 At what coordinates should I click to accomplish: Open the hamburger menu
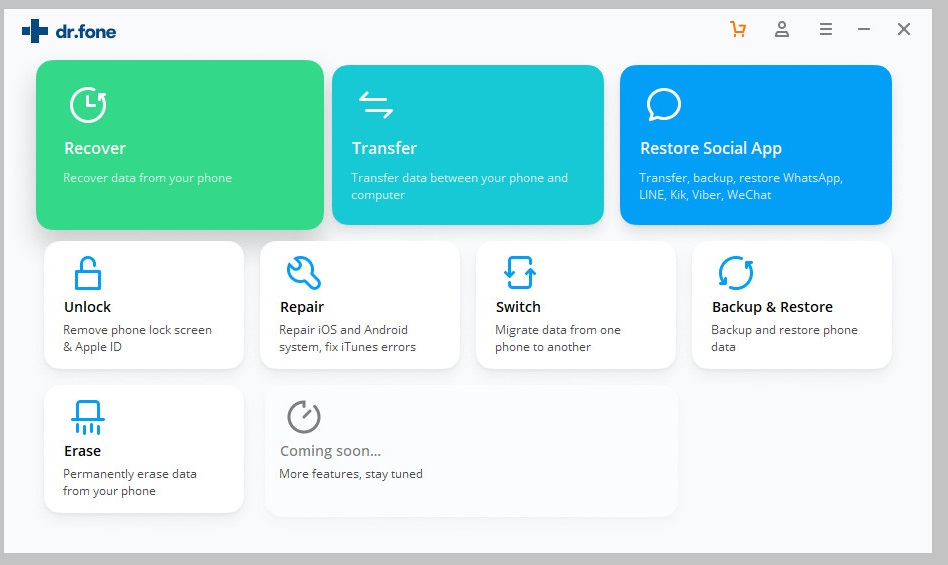coord(826,29)
